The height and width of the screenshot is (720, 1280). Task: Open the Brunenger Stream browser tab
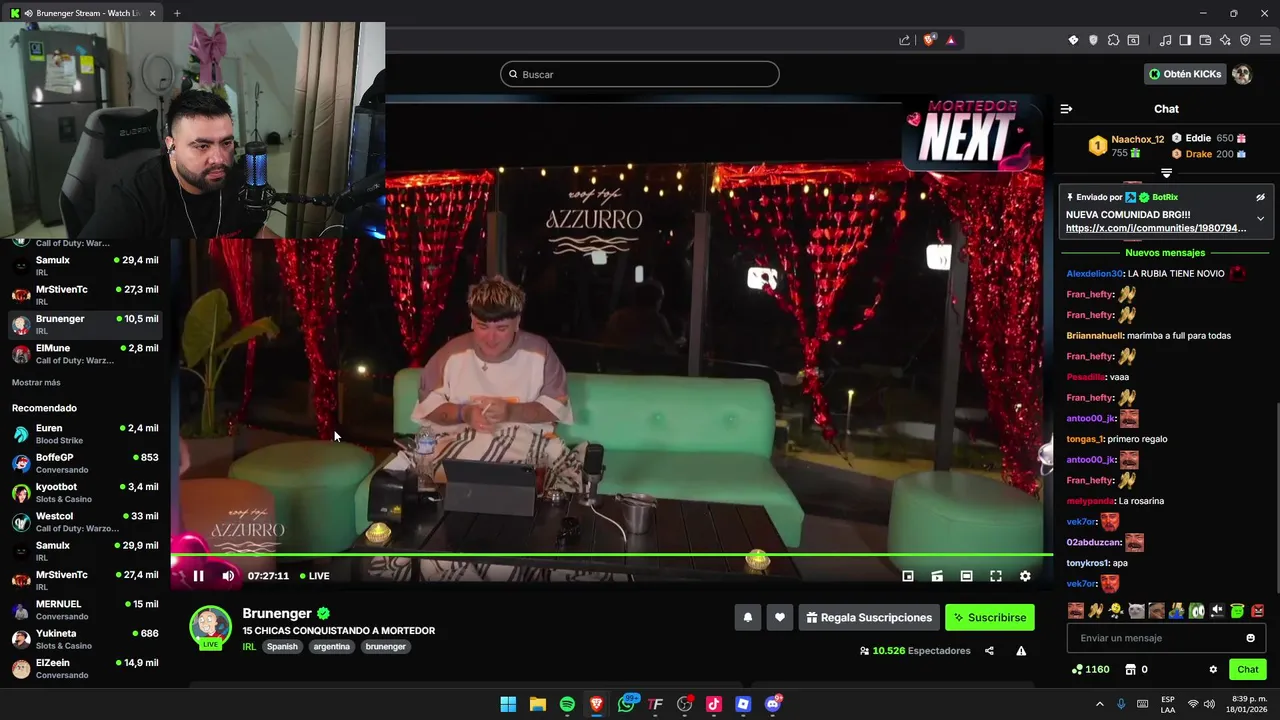(82, 13)
